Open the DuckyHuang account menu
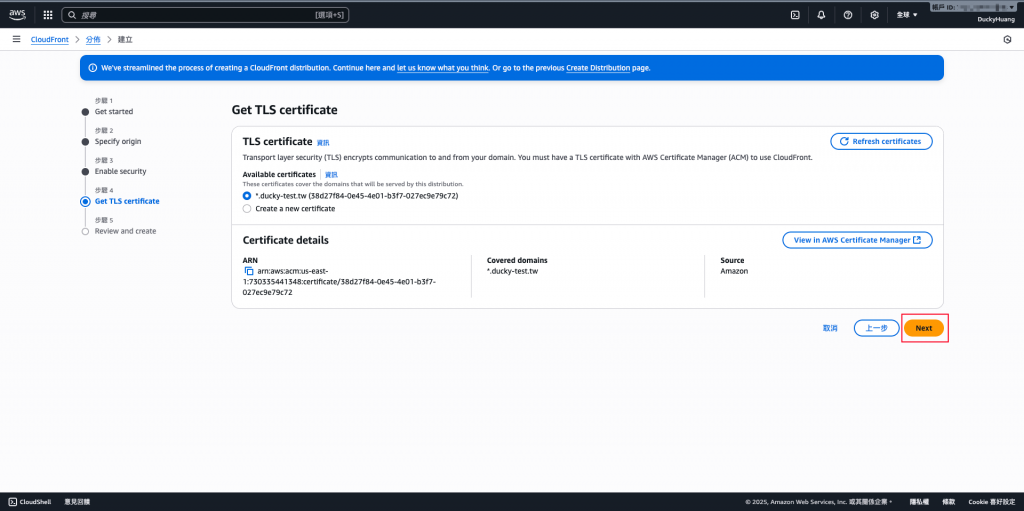This screenshot has height=511, width=1024. point(995,20)
